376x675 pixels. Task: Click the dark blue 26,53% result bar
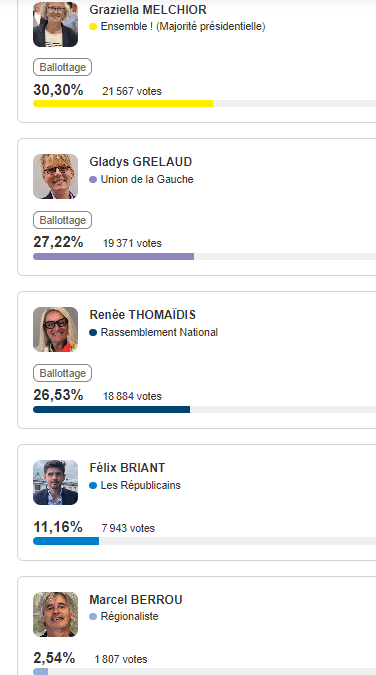(x=112, y=409)
